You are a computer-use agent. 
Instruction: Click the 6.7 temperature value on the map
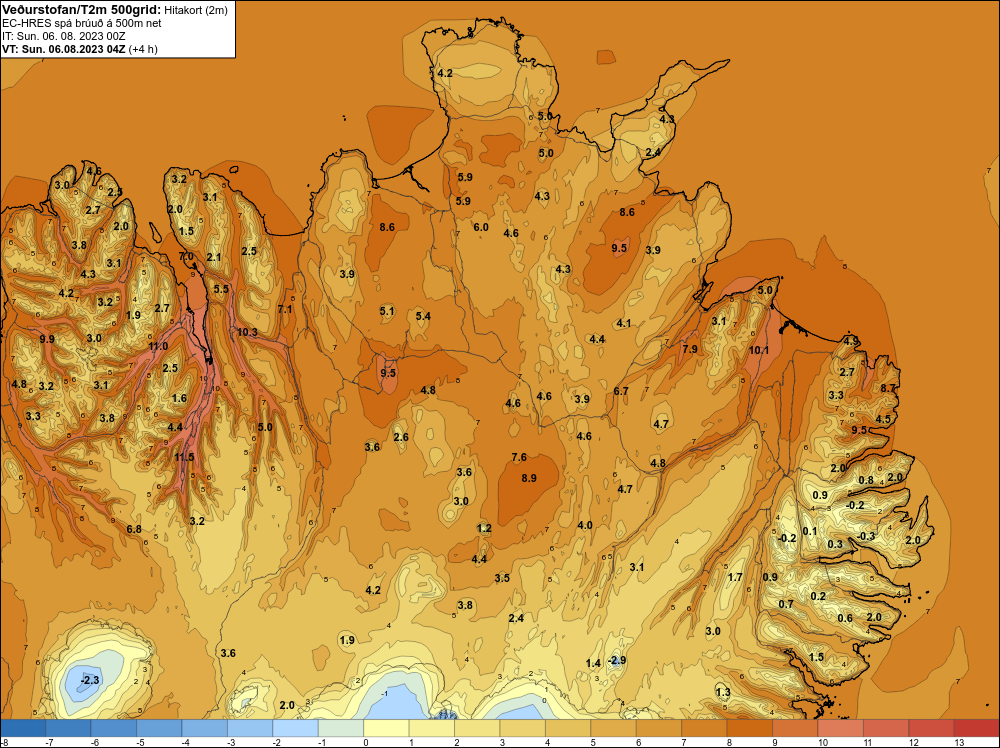click(x=621, y=391)
